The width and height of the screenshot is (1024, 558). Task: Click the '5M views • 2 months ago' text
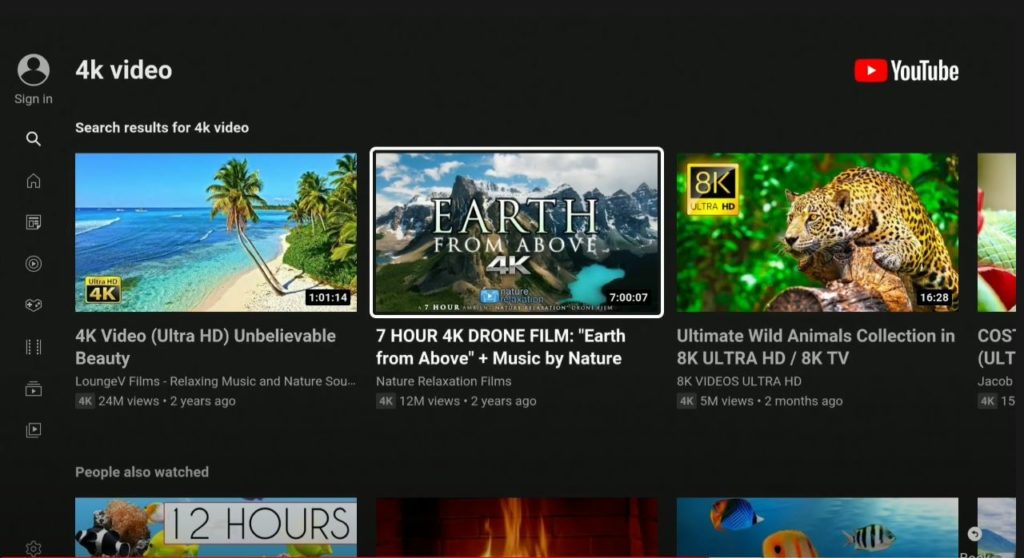[771, 401]
